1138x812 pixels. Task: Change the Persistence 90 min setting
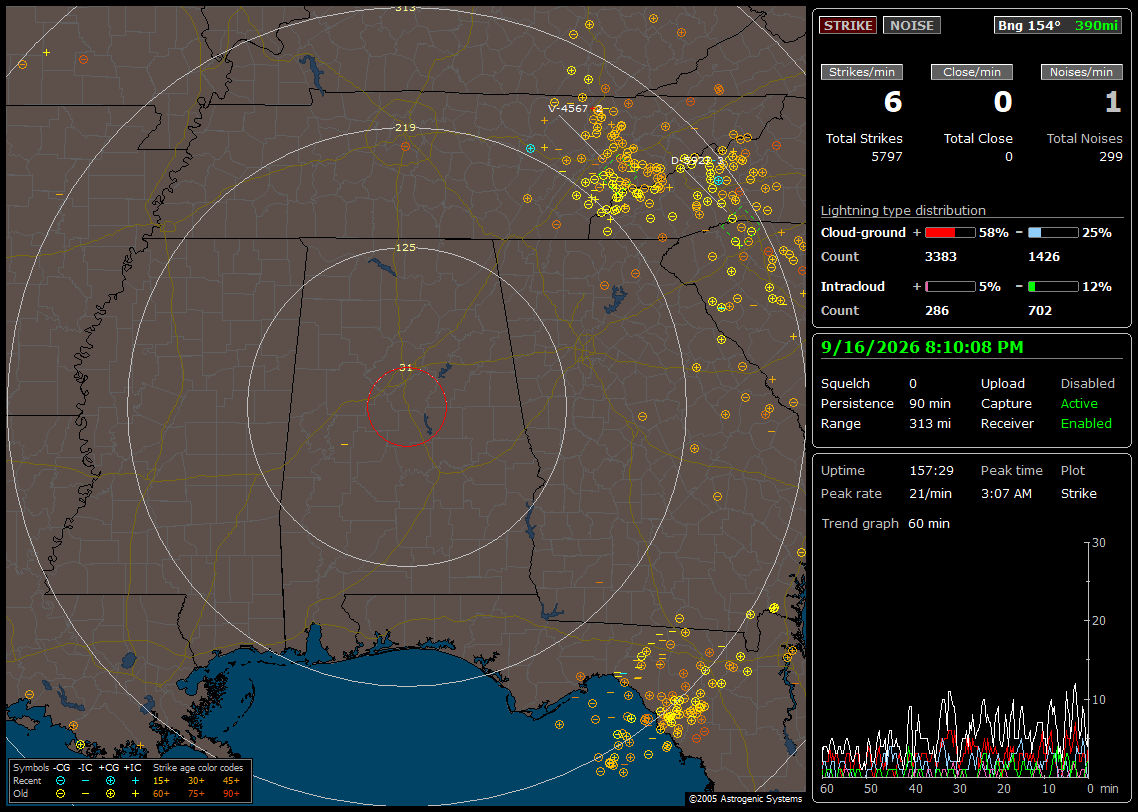(x=930, y=403)
